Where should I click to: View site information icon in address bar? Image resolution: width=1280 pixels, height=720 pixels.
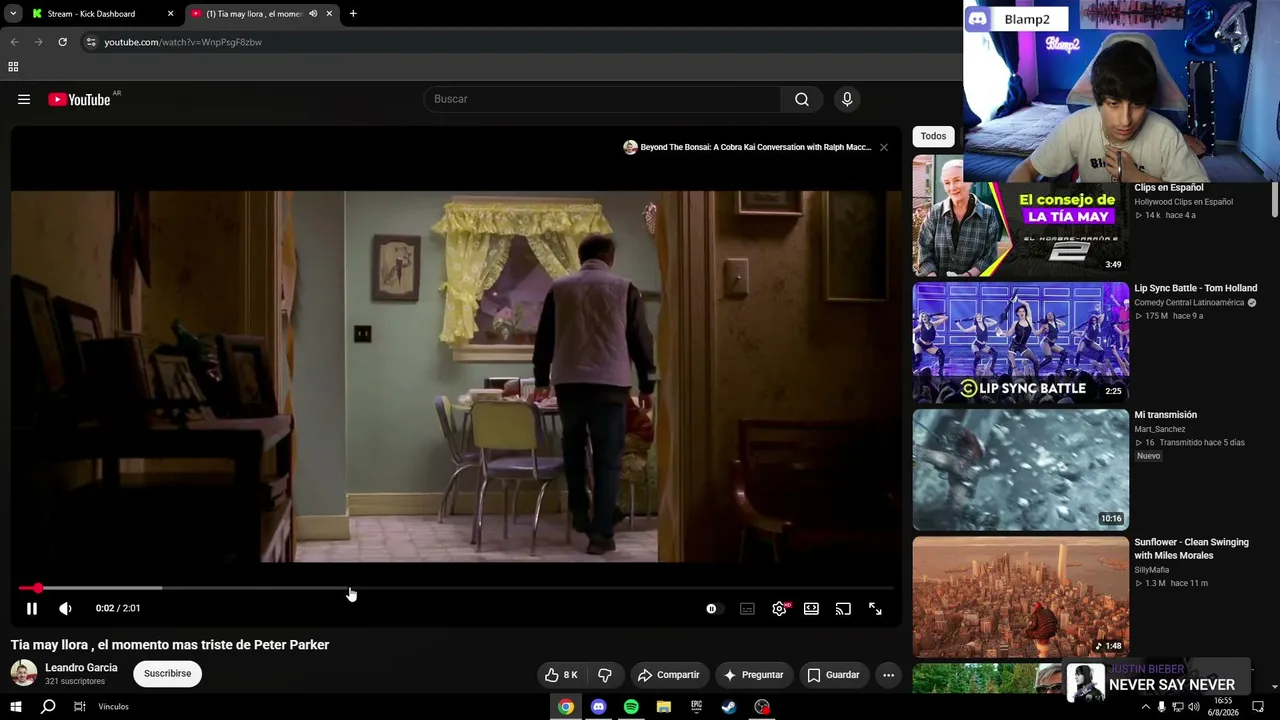click(91, 42)
